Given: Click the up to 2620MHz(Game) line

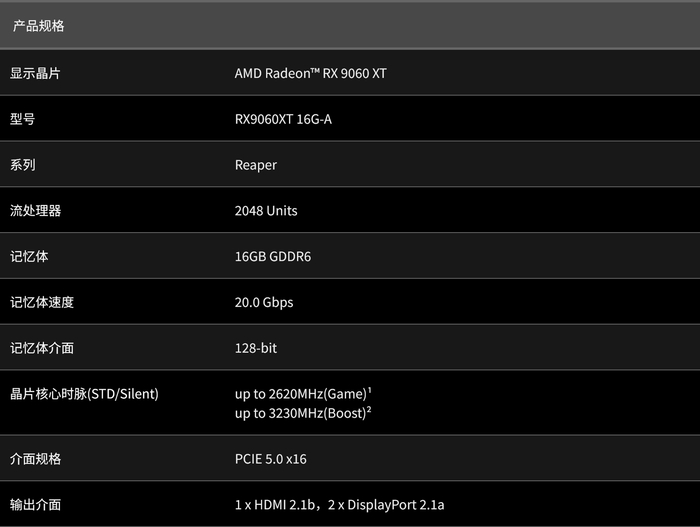Looking at the screenshot, I should point(303,394).
